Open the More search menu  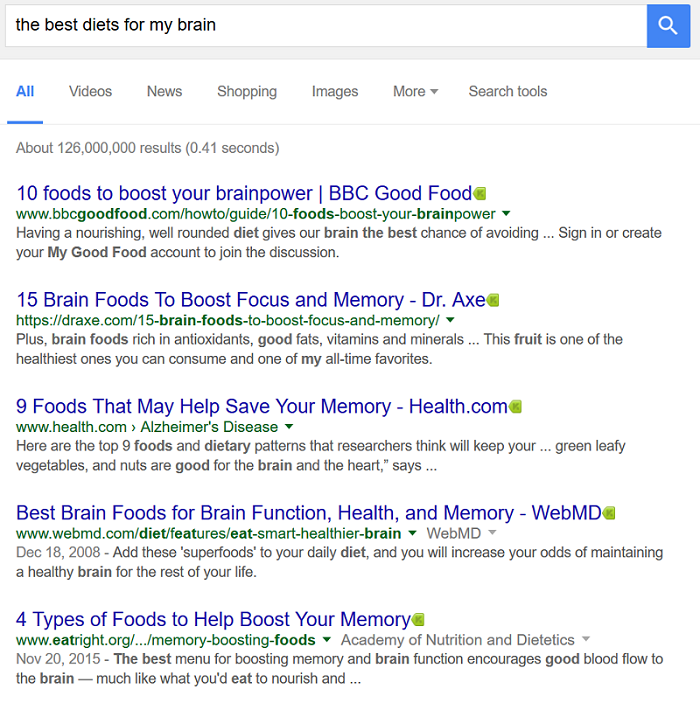[415, 91]
